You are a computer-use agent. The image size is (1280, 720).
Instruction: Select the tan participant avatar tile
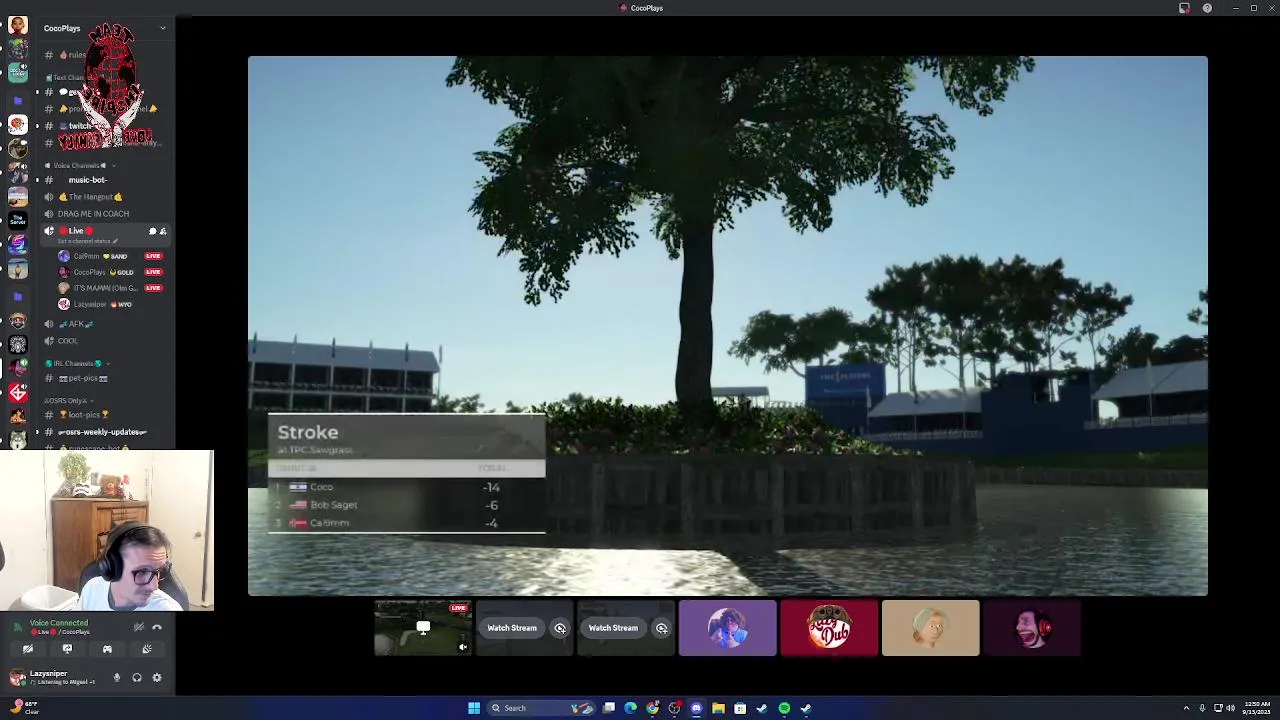(930, 628)
